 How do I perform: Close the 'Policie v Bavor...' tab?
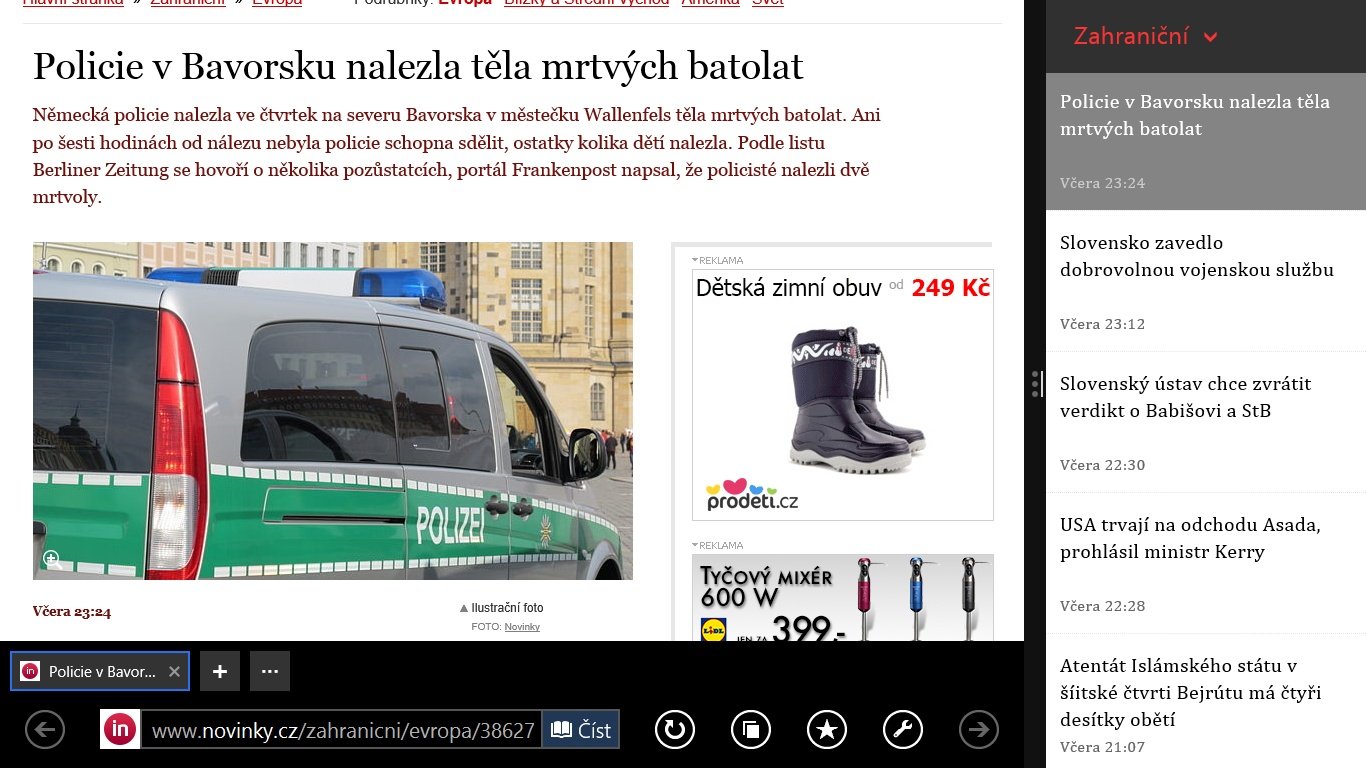click(x=174, y=672)
